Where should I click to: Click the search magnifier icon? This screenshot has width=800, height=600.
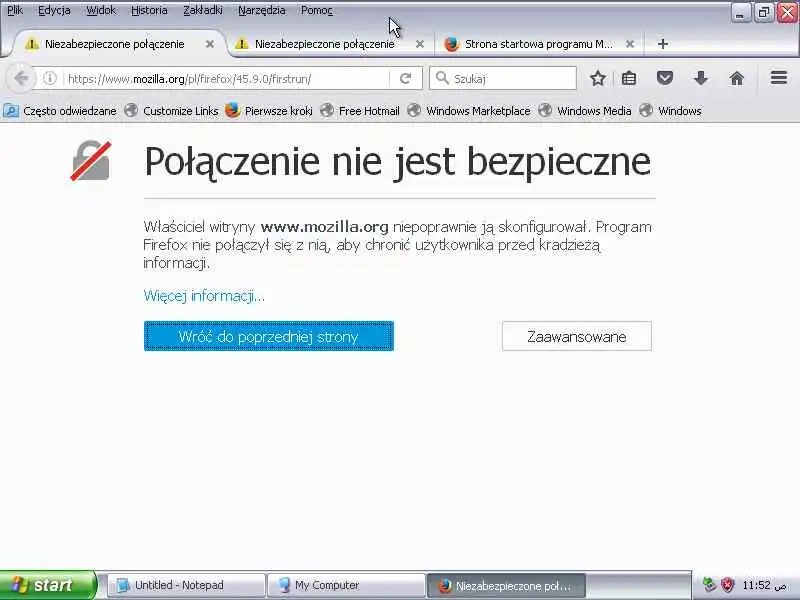(442, 78)
